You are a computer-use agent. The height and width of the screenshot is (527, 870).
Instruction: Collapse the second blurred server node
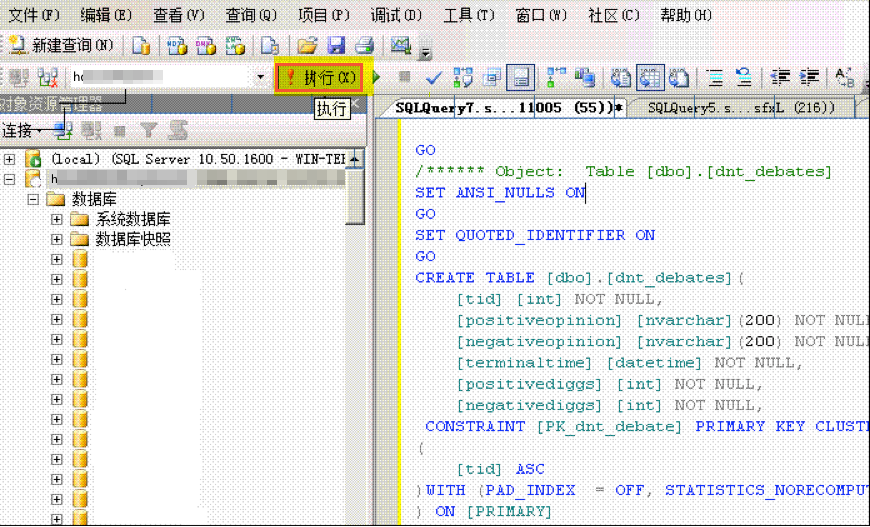tap(9, 179)
